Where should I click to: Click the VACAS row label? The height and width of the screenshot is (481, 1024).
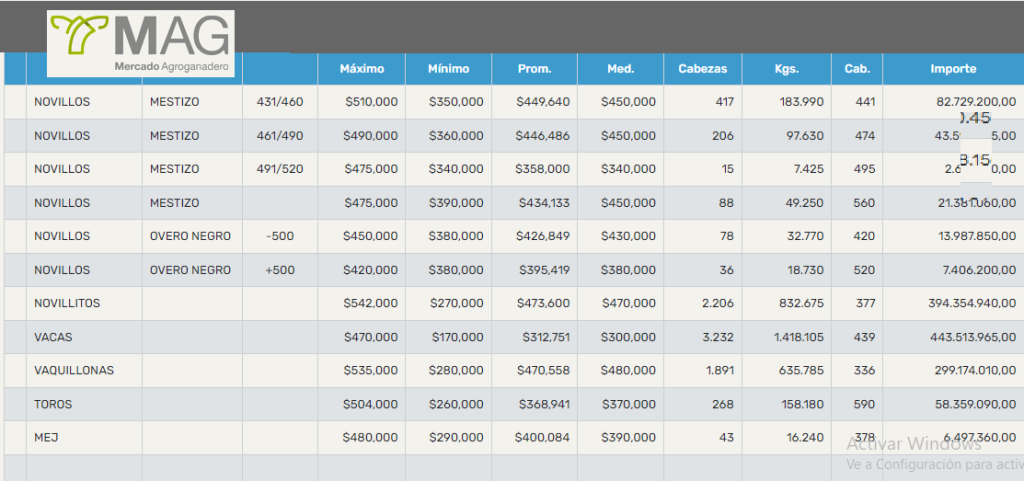click(53, 337)
